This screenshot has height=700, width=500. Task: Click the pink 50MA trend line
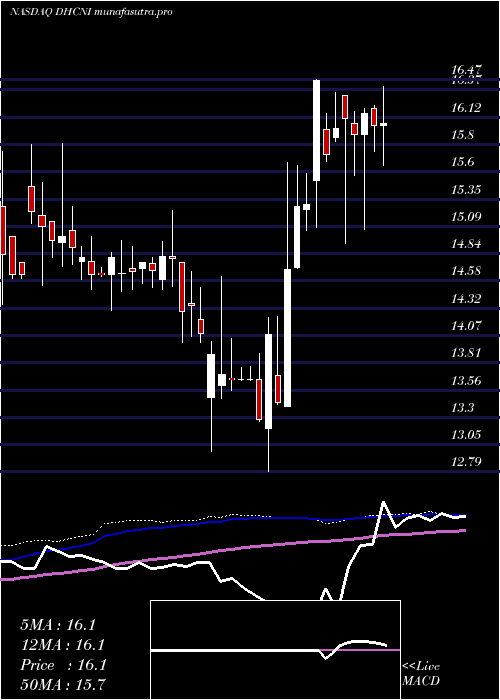click(x=232, y=550)
